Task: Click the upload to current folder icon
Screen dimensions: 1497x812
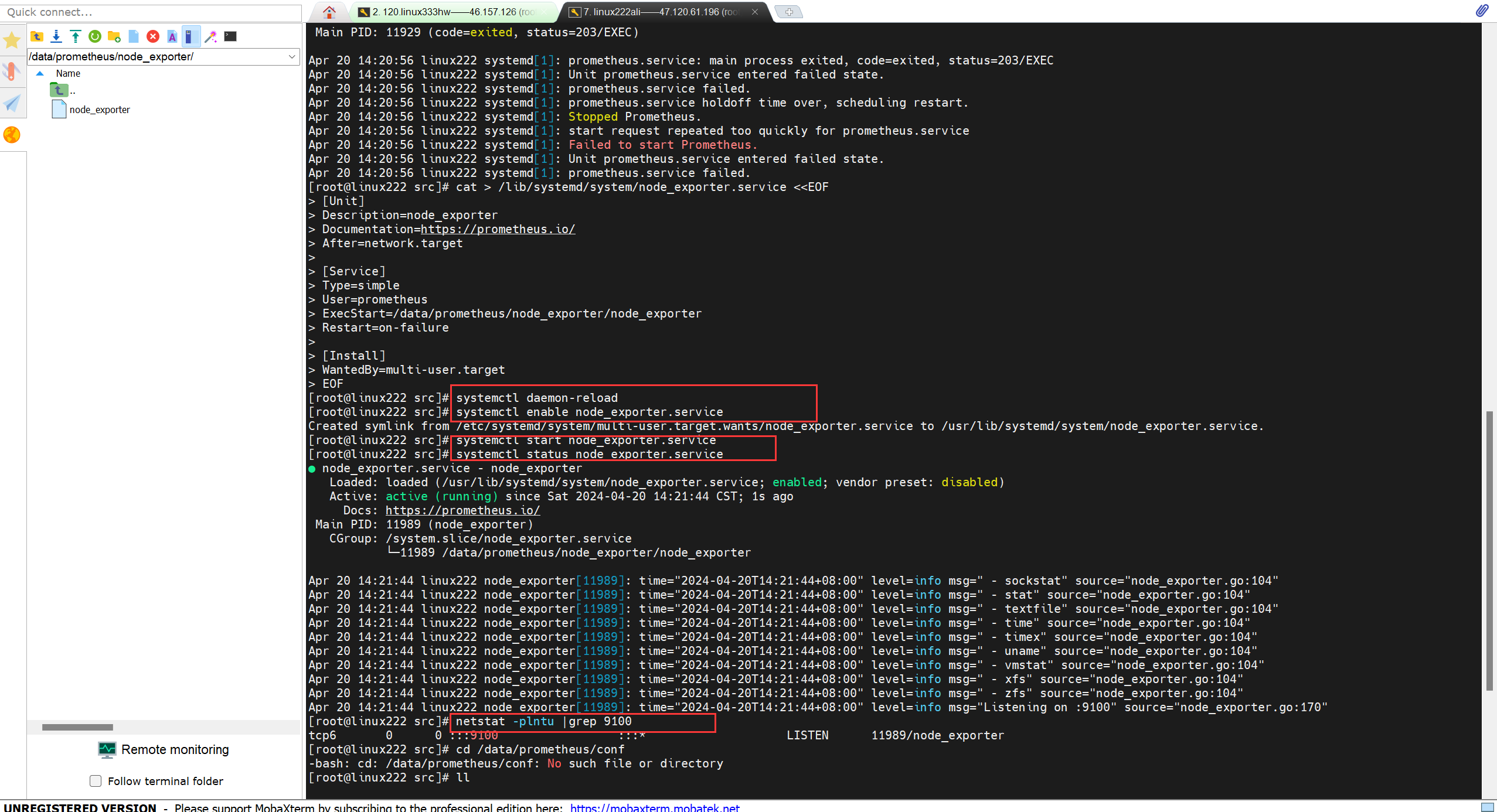Action: point(76,36)
